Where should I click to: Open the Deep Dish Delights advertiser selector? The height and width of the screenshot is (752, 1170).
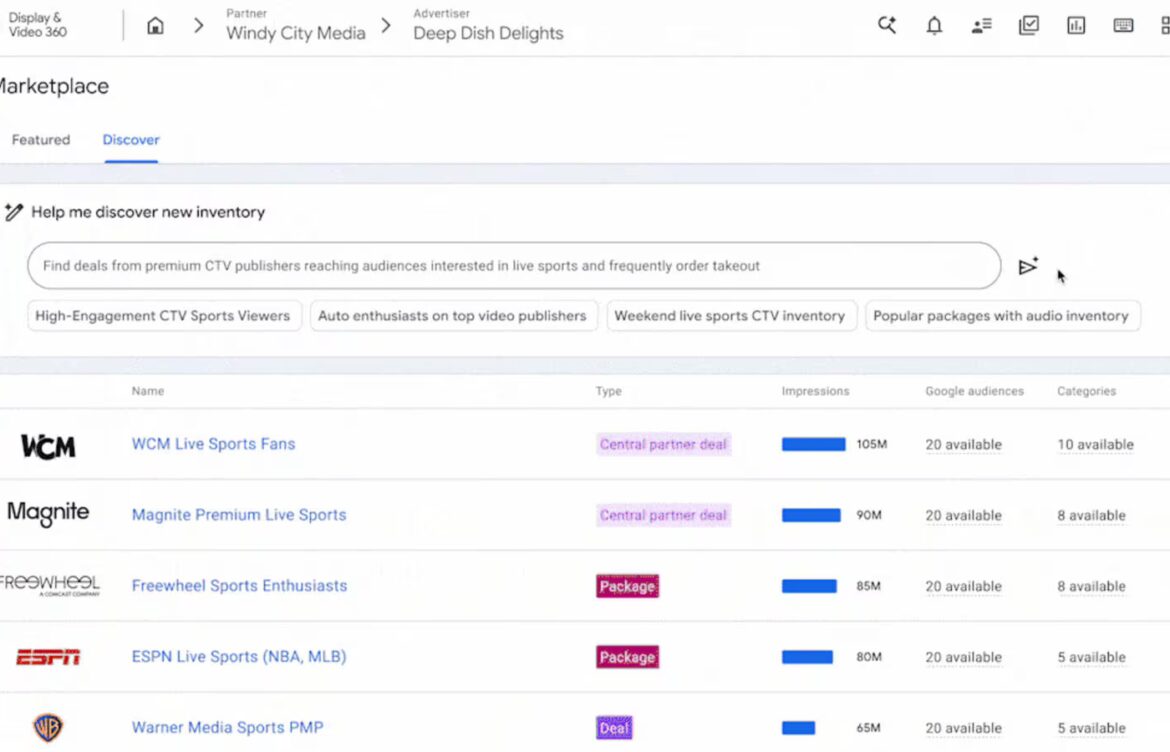(x=488, y=26)
